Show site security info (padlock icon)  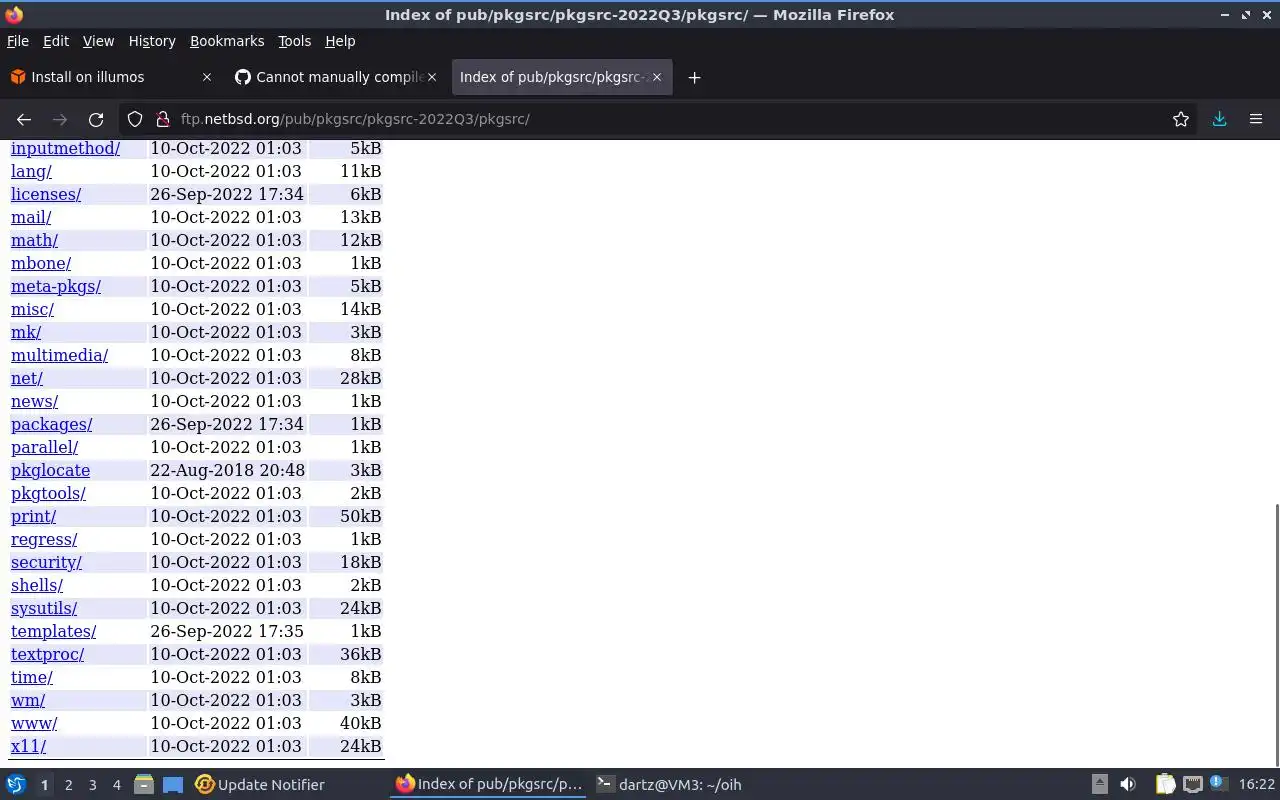click(x=163, y=119)
